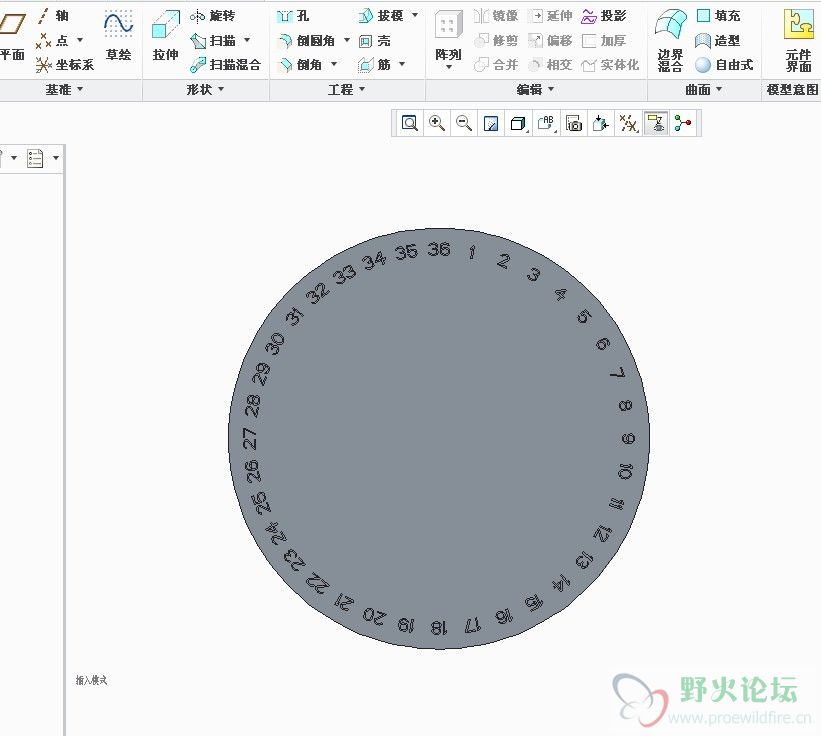Start the 拉伸 (Extrude) feature
Viewport: 821px width, 736px height.
click(165, 36)
